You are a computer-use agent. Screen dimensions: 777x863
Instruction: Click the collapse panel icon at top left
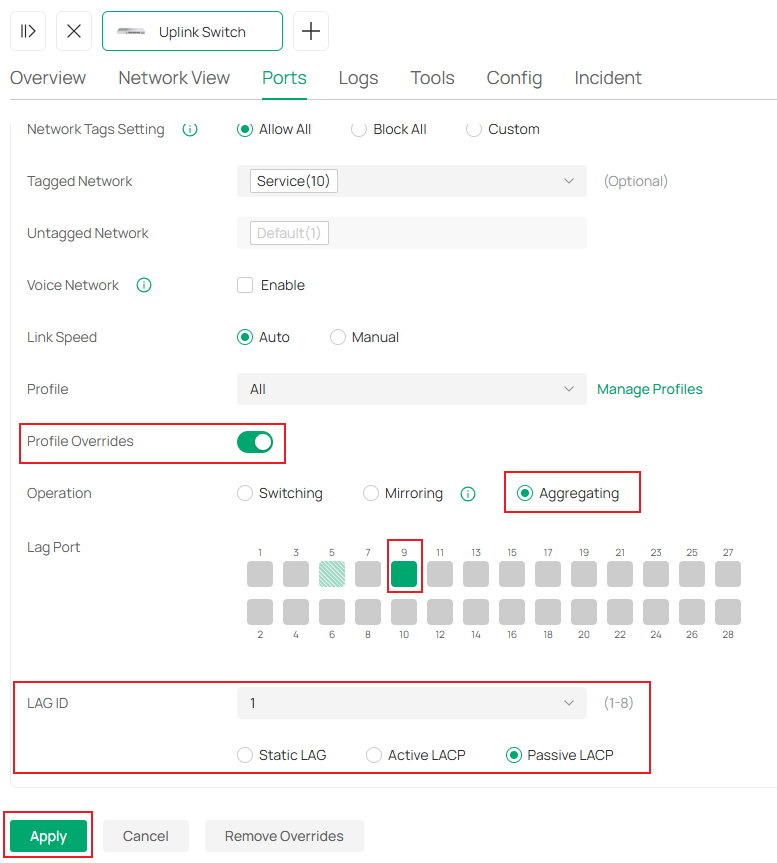(27, 31)
